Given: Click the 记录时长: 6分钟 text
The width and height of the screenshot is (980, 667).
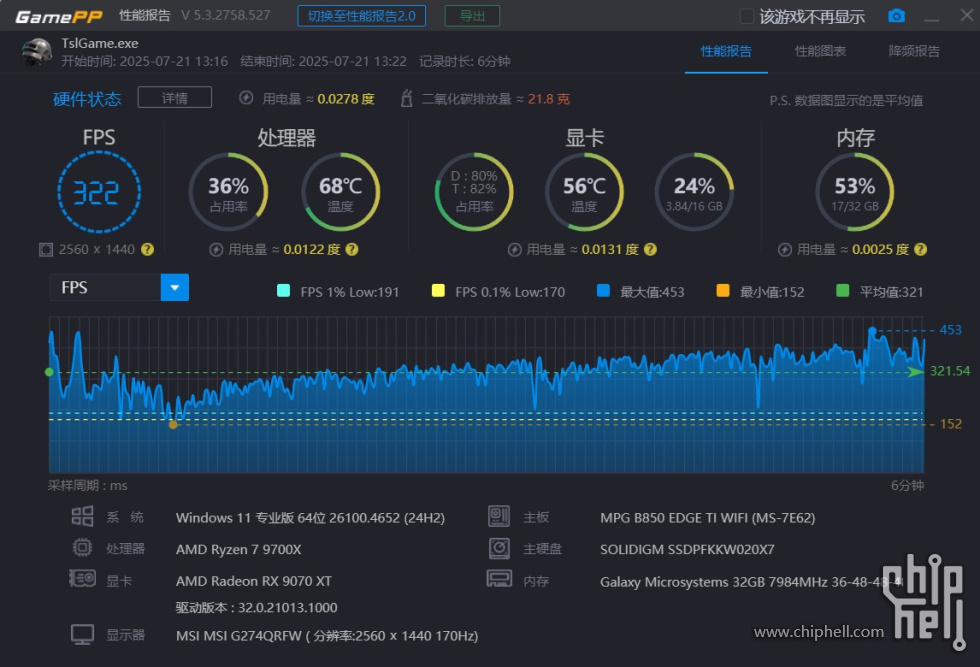Looking at the screenshot, I should click(465, 61).
